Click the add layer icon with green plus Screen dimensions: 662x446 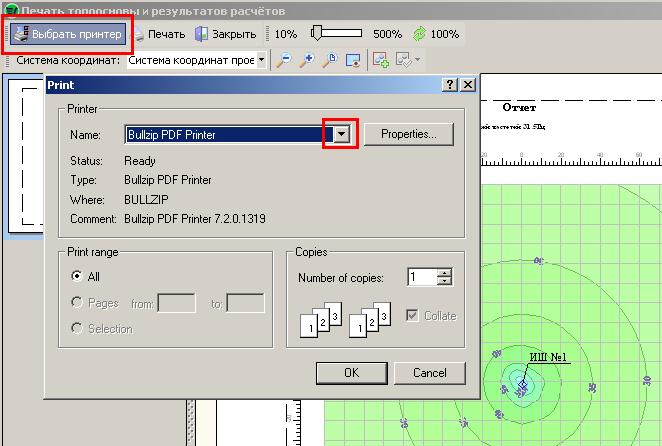point(381,61)
